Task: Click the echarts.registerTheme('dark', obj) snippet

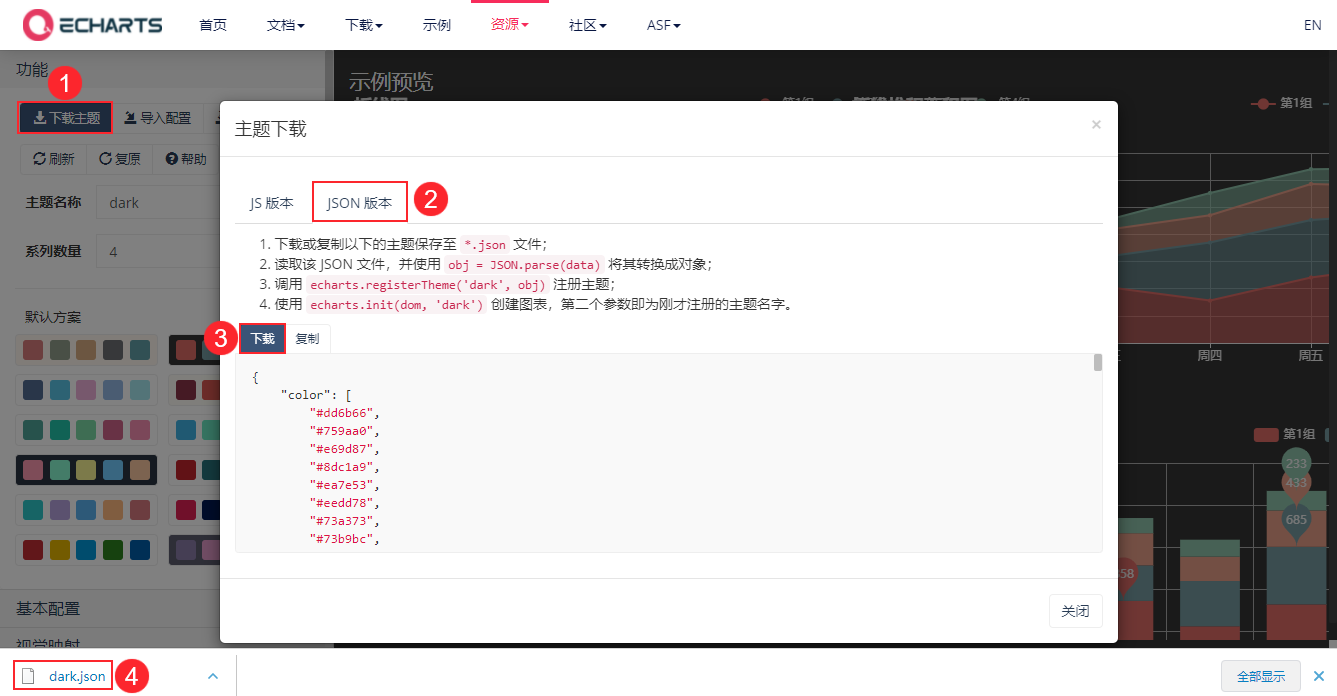Action: [427, 284]
